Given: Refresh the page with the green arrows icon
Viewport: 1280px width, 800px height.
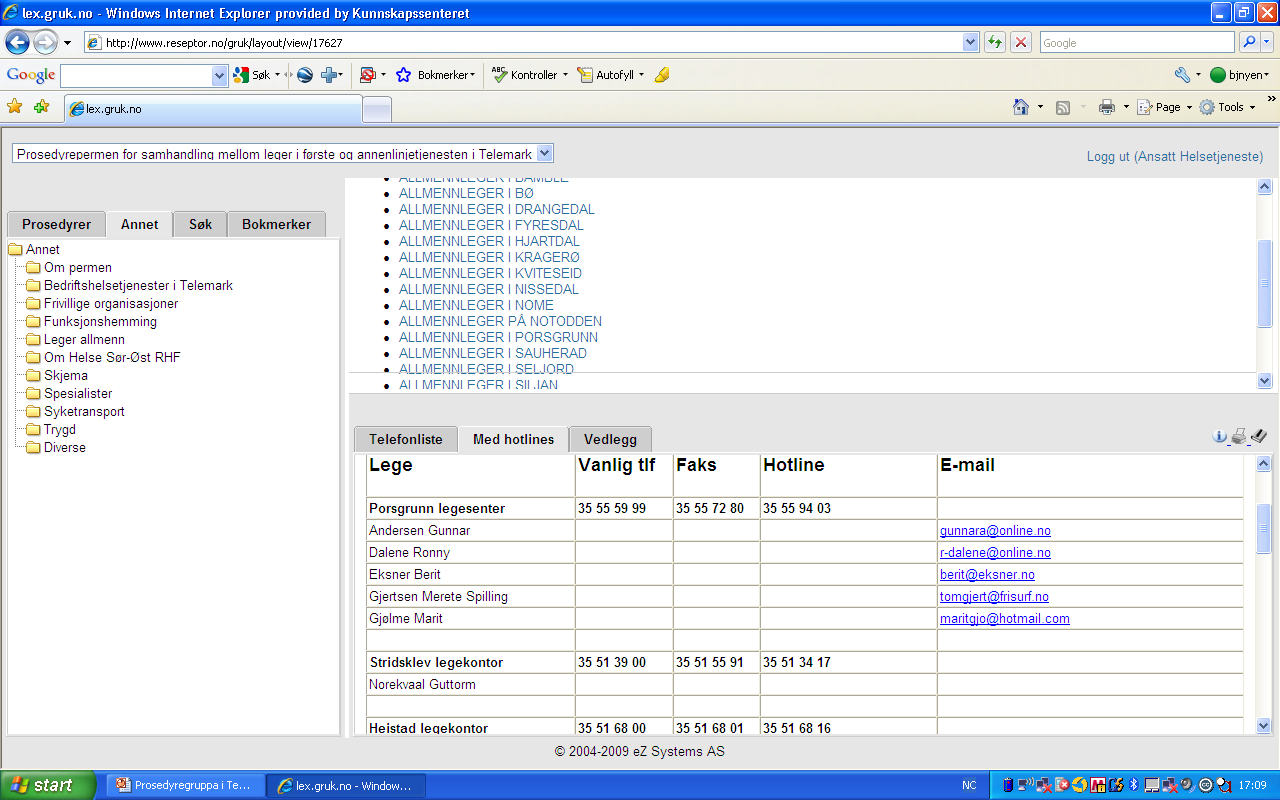Looking at the screenshot, I should [x=995, y=42].
